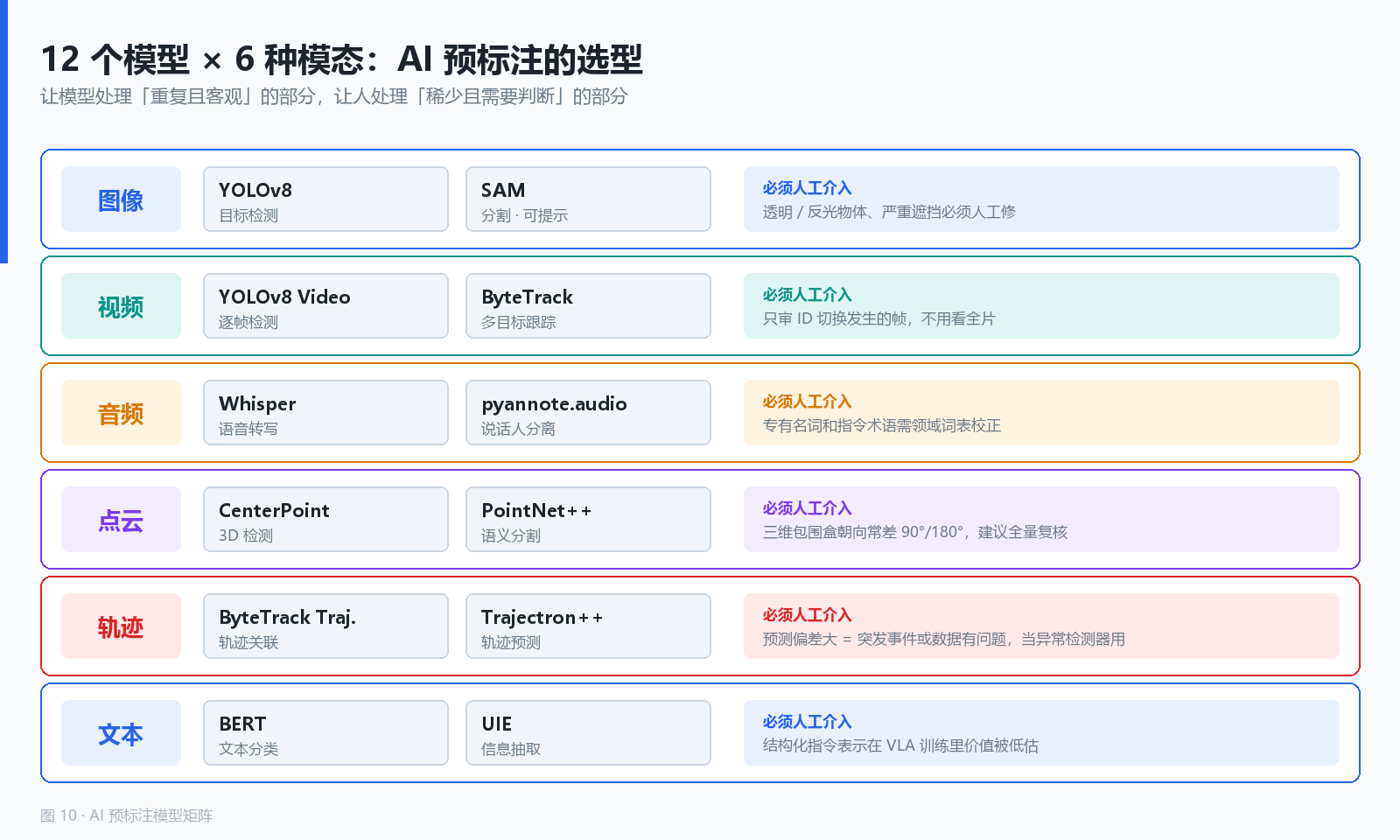Screen dimensions: 1400x840
Task: Click the 音频 modality label
Action: (x=121, y=413)
